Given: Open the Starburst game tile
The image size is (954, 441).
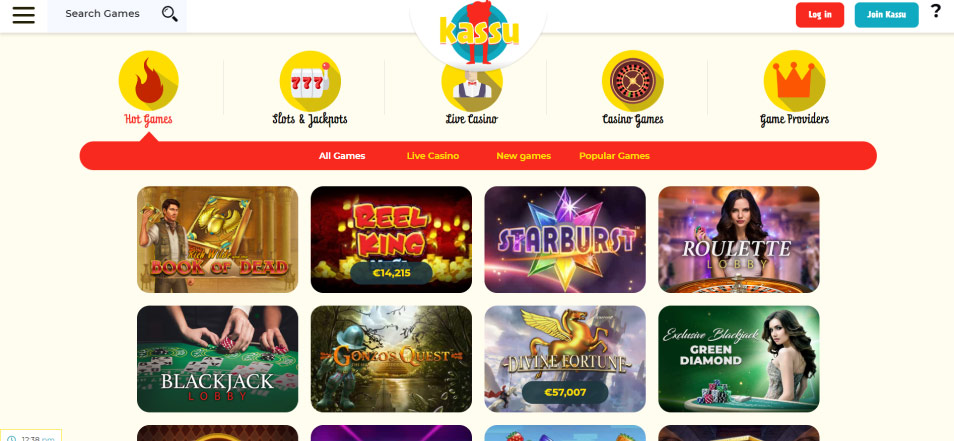Looking at the screenshot, I should coord(565,240).
